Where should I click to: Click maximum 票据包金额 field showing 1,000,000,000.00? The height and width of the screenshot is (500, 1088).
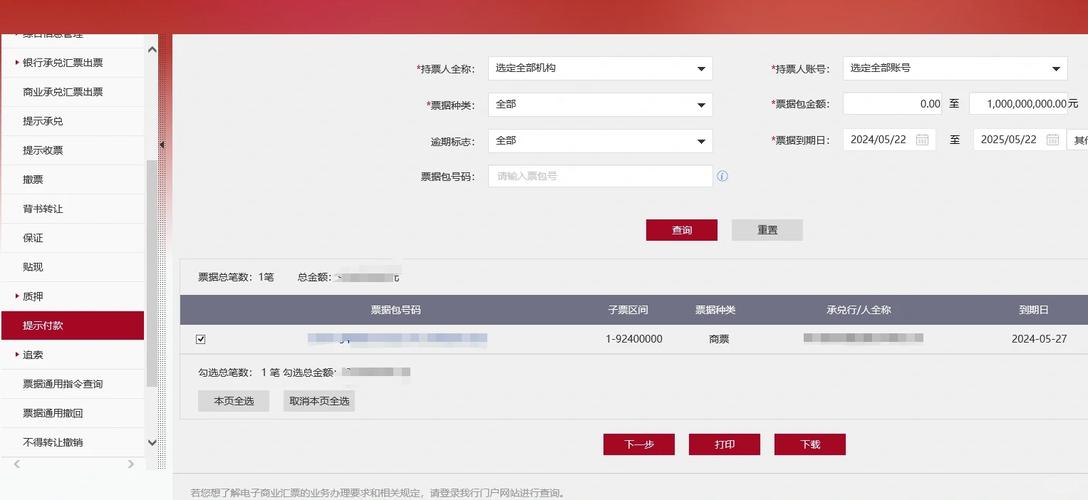[1018, 104]
